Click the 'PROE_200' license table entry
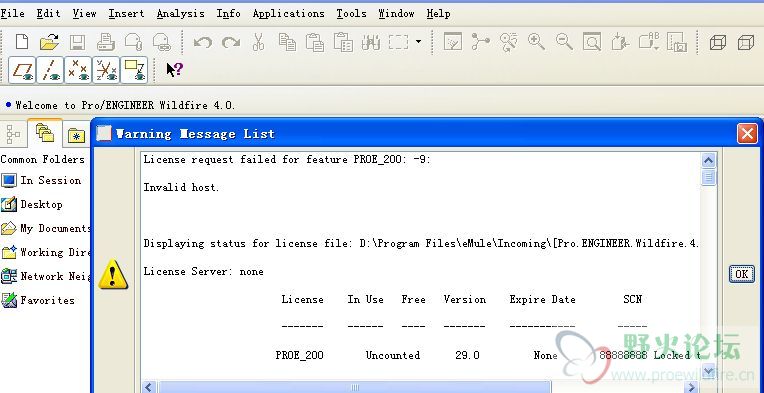The height and width of the screenshot is (393, 764). (300, 356)
